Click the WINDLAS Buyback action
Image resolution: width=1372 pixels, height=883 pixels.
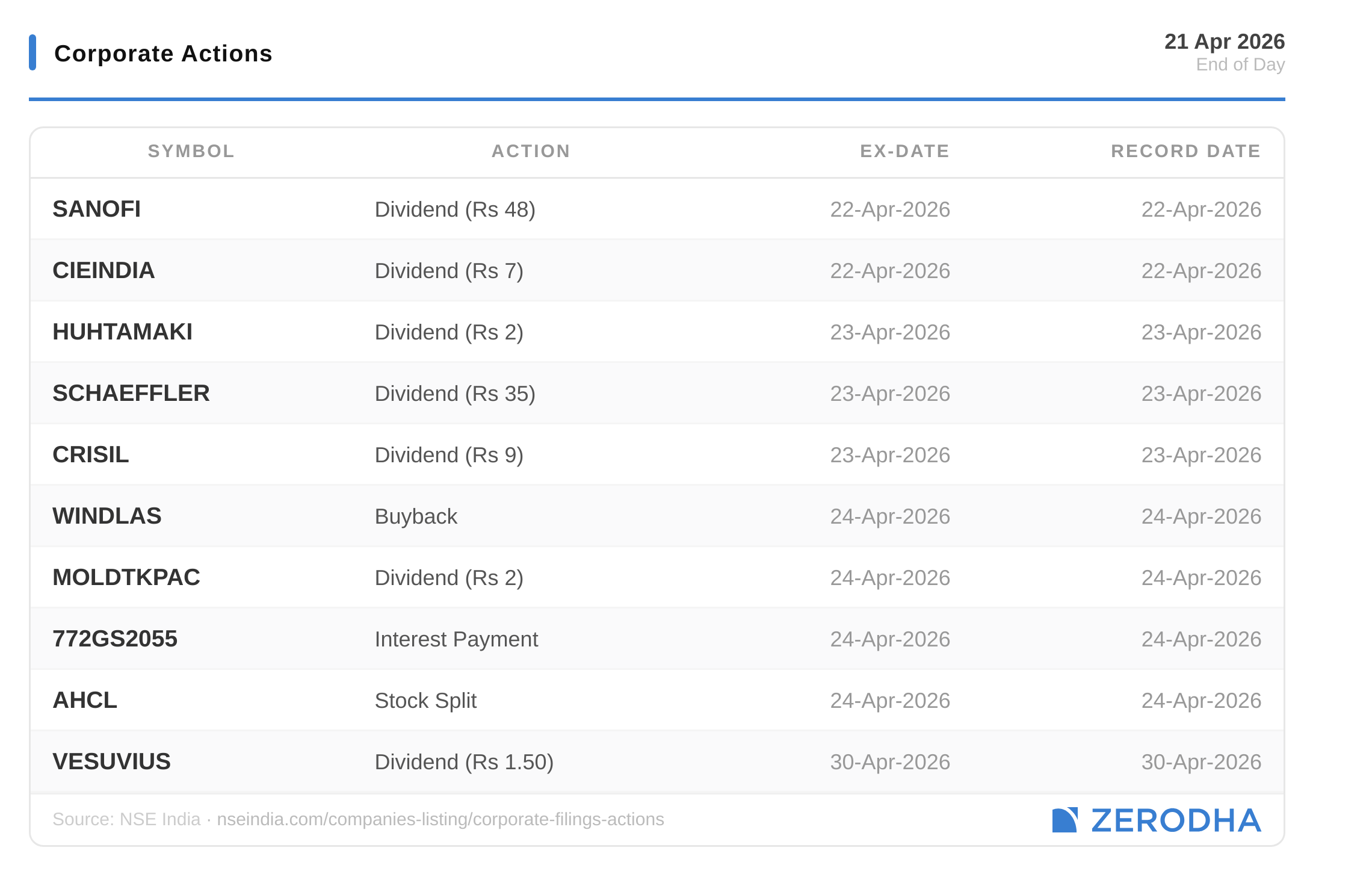(416, 516)
